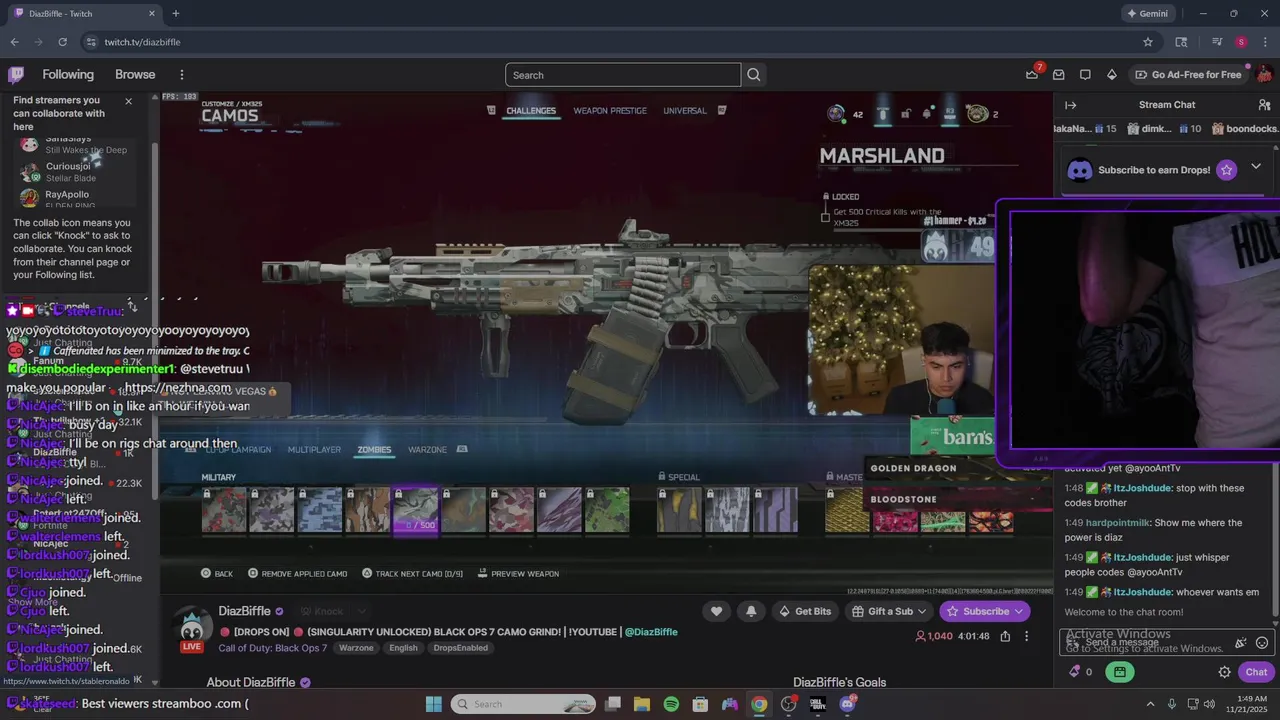Viewport: 1280px width, 720px height.
Task: Open Windows Start menu
Action: coord(433,704)
